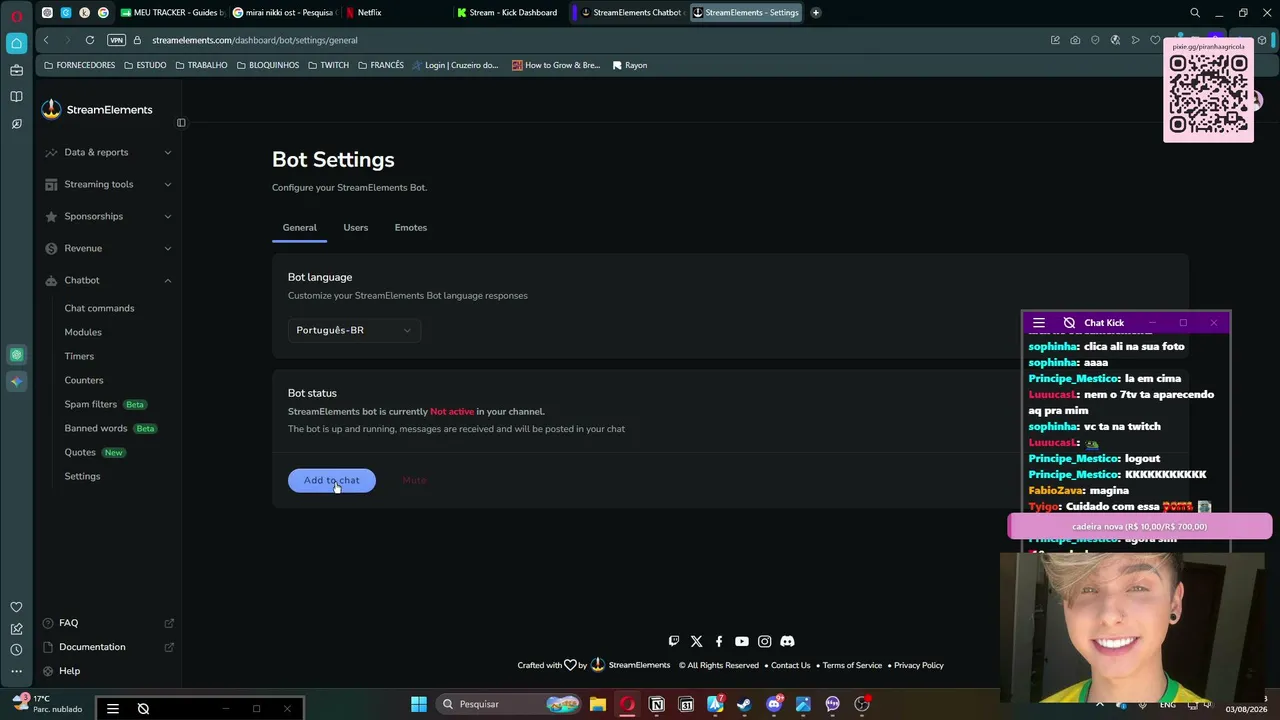Open chatbot Settings in sidebar
This screenshot has height=720, width=1280.
[x=82, y=476]
